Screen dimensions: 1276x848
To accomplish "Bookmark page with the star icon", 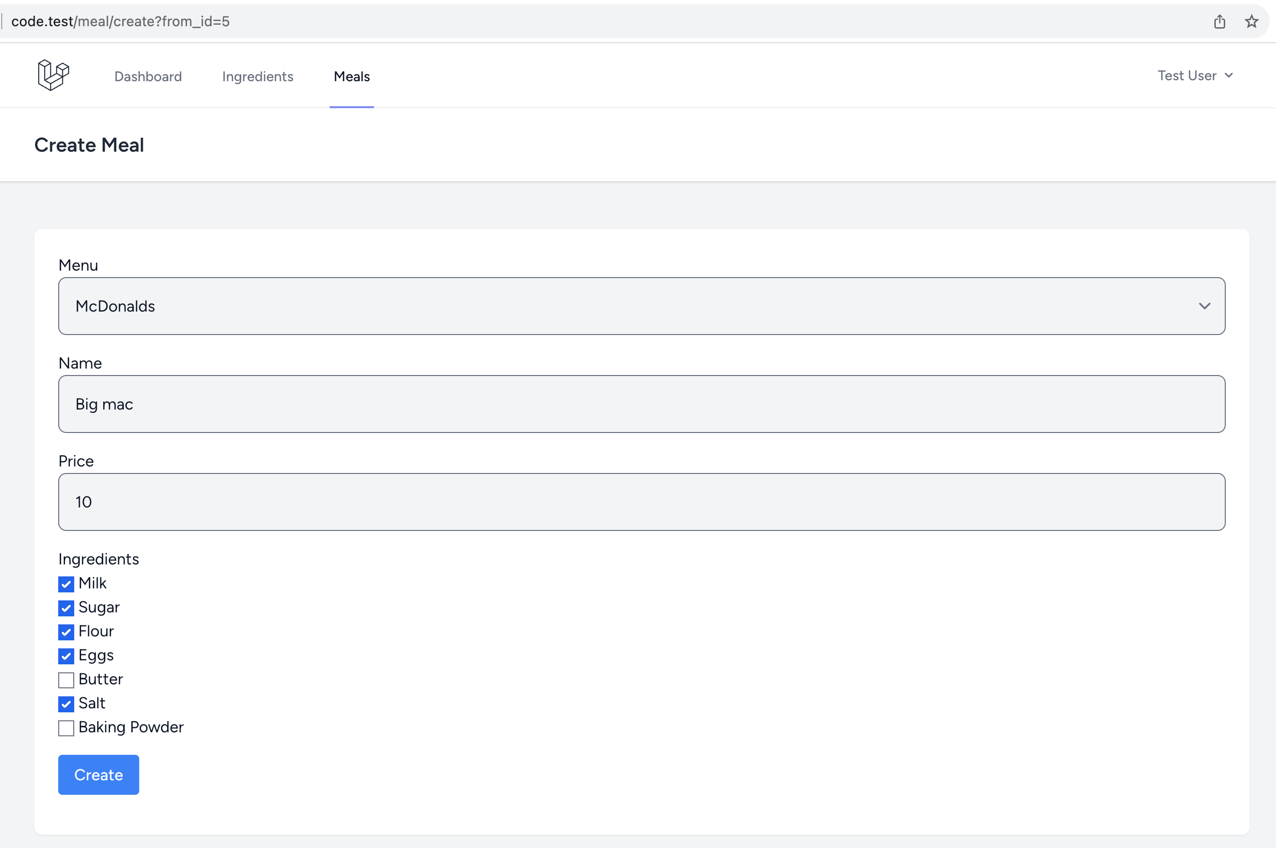I will [1251, 21].
